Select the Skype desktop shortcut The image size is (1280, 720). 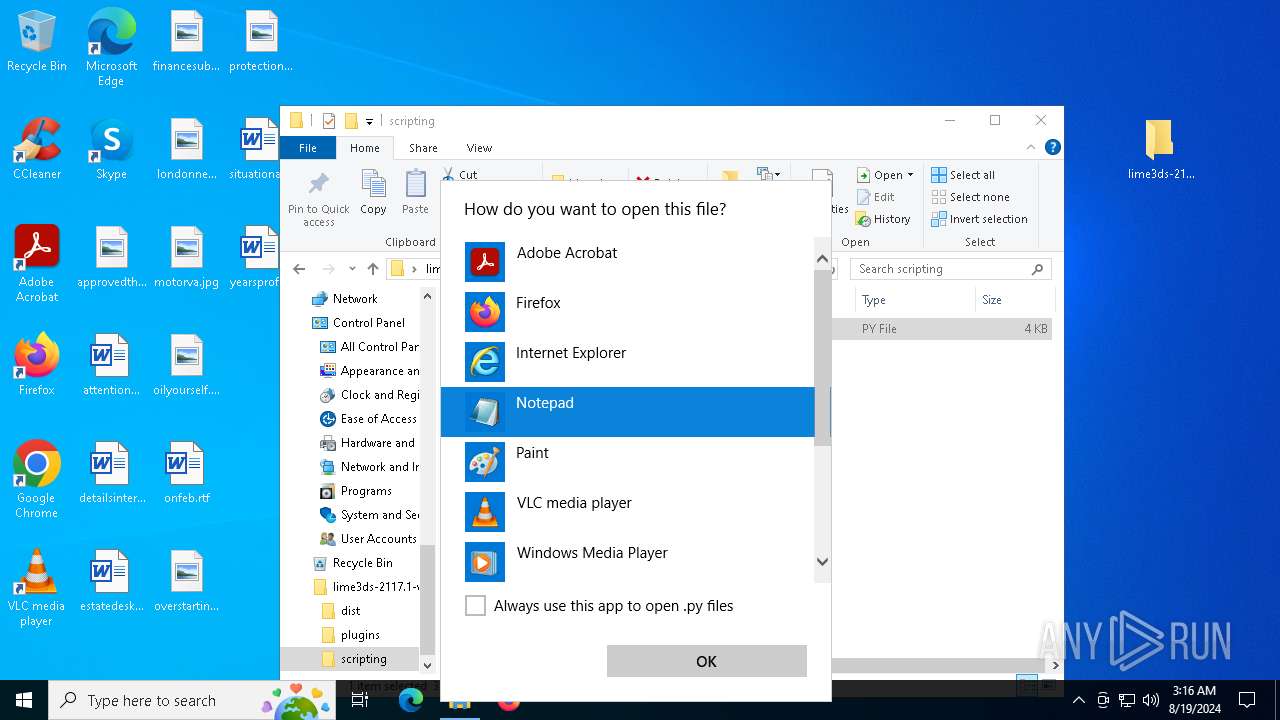pos(111,149)
